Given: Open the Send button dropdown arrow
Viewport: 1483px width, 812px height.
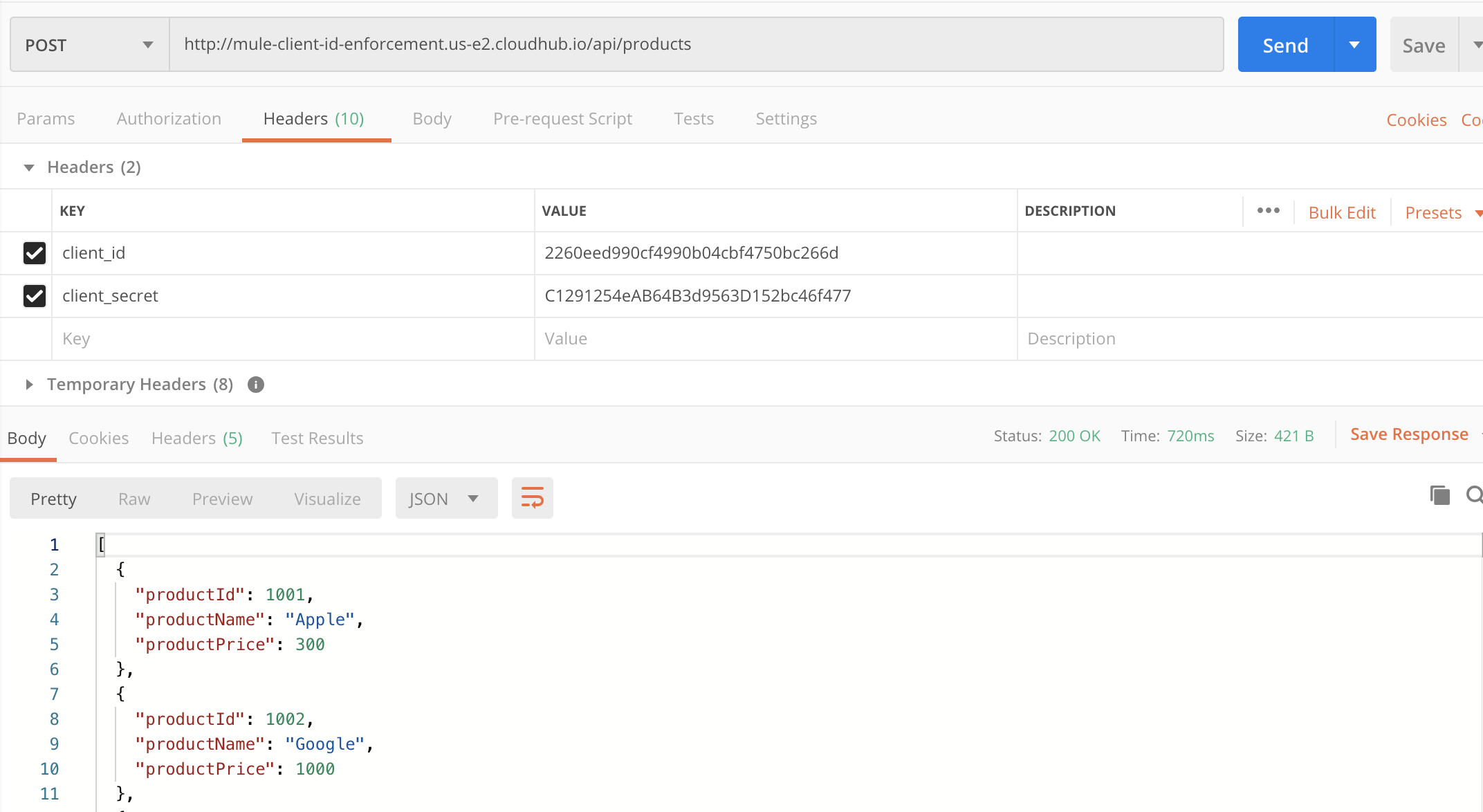Looking at the screenshot, I should pos(1354,45).
